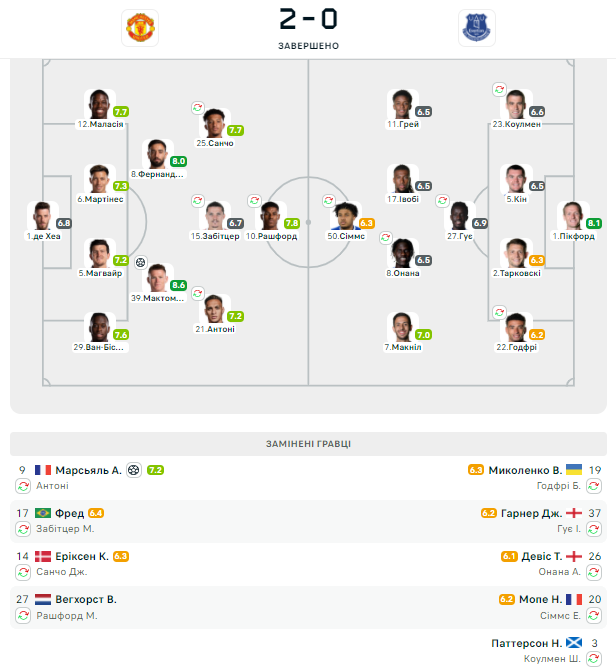The width and height of the screenshot is (616, 672).
Task: Click the Manchester United crest icon
Action: pyautogui.click(x=139, y=27)
